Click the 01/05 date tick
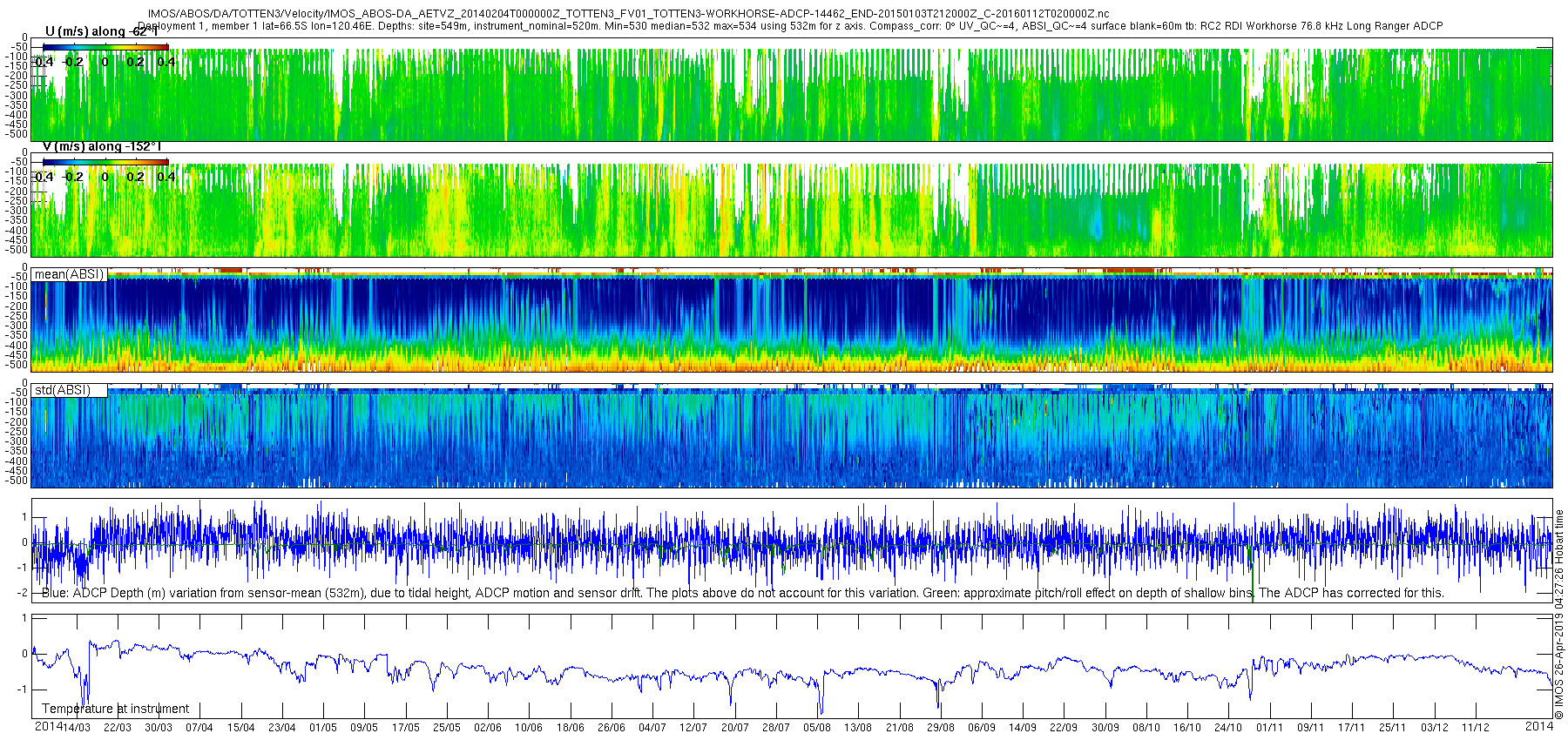Image resolution: width=1568 pixels, height=740 pixels. [x=323, y=728]
